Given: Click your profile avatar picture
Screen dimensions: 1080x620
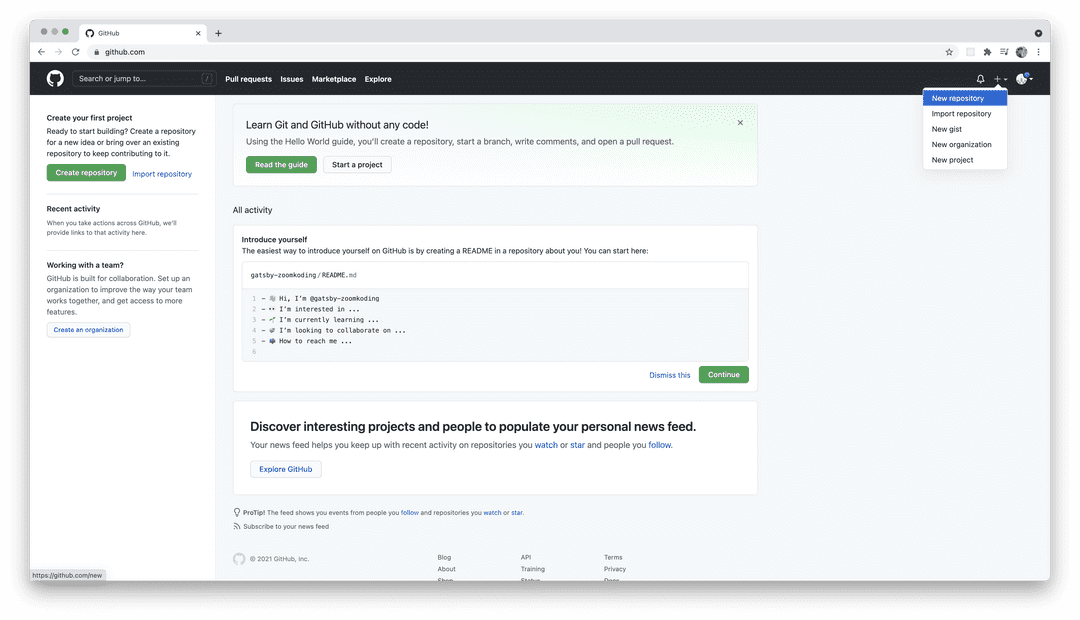Looking at the screenshot, I should (1021, 78).
